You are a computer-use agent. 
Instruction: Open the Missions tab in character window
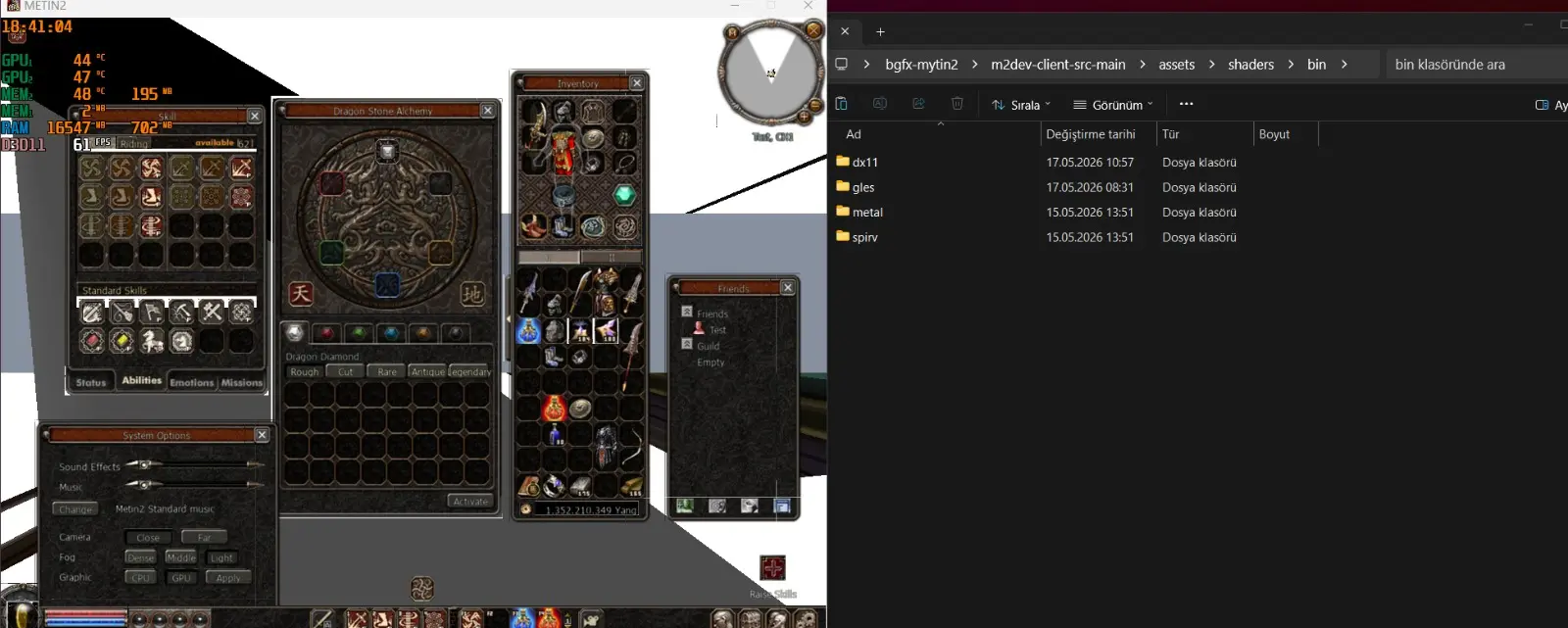(242, 382)
